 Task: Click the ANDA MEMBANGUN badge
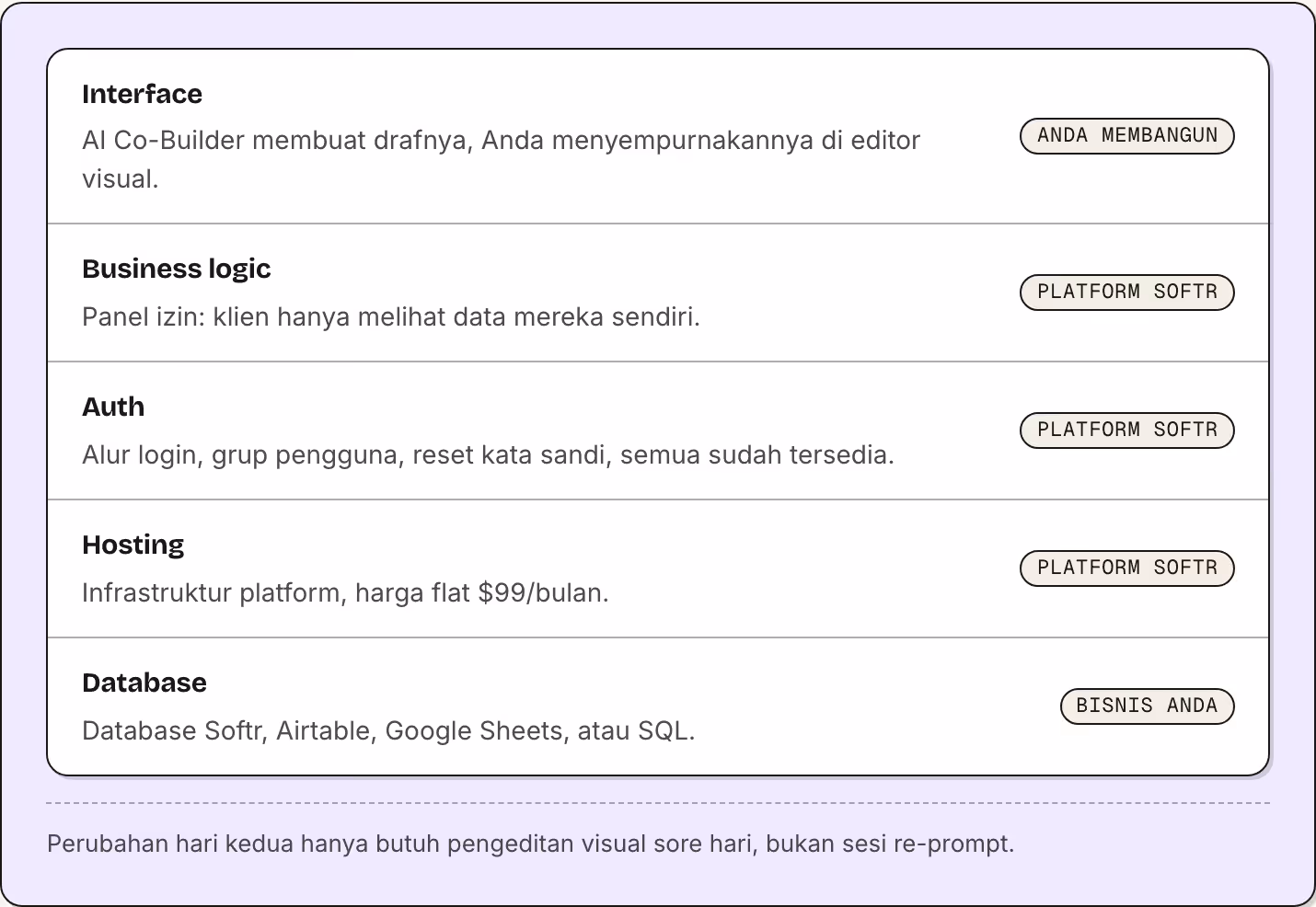click(x=1126, y=136)
